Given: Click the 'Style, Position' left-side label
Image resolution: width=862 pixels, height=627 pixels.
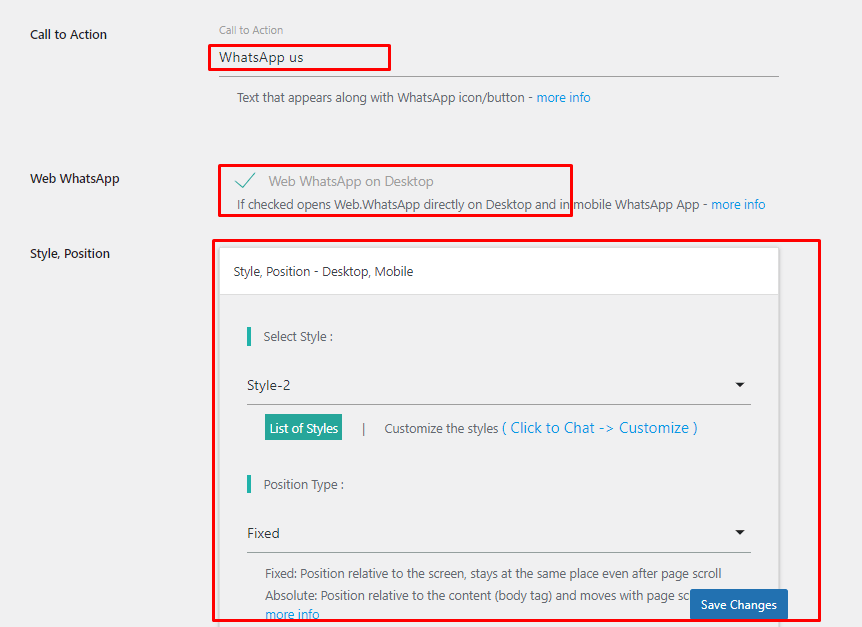Looking at the screenshot, I should 70,253.
